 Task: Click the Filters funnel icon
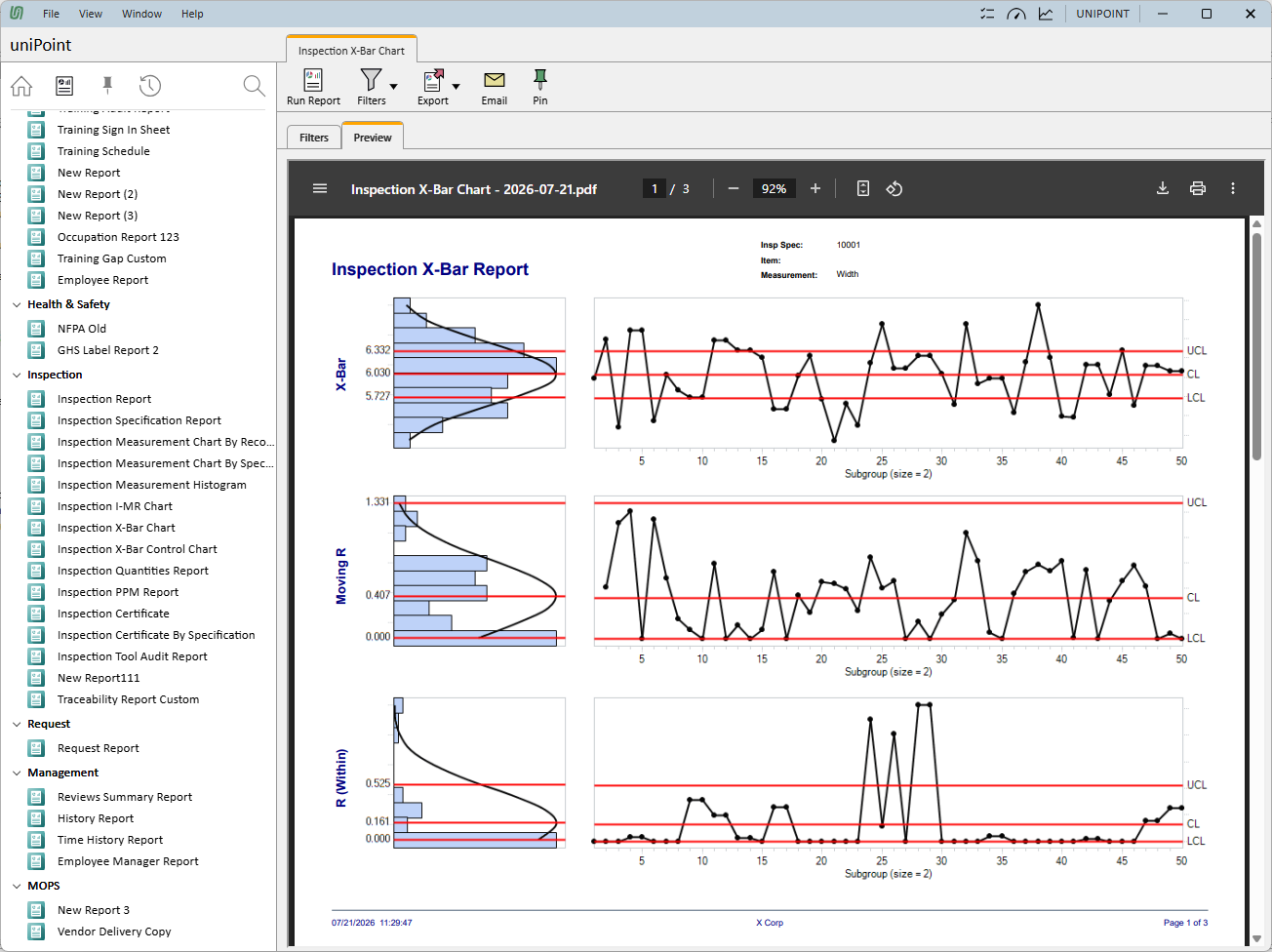click(371, 80)
